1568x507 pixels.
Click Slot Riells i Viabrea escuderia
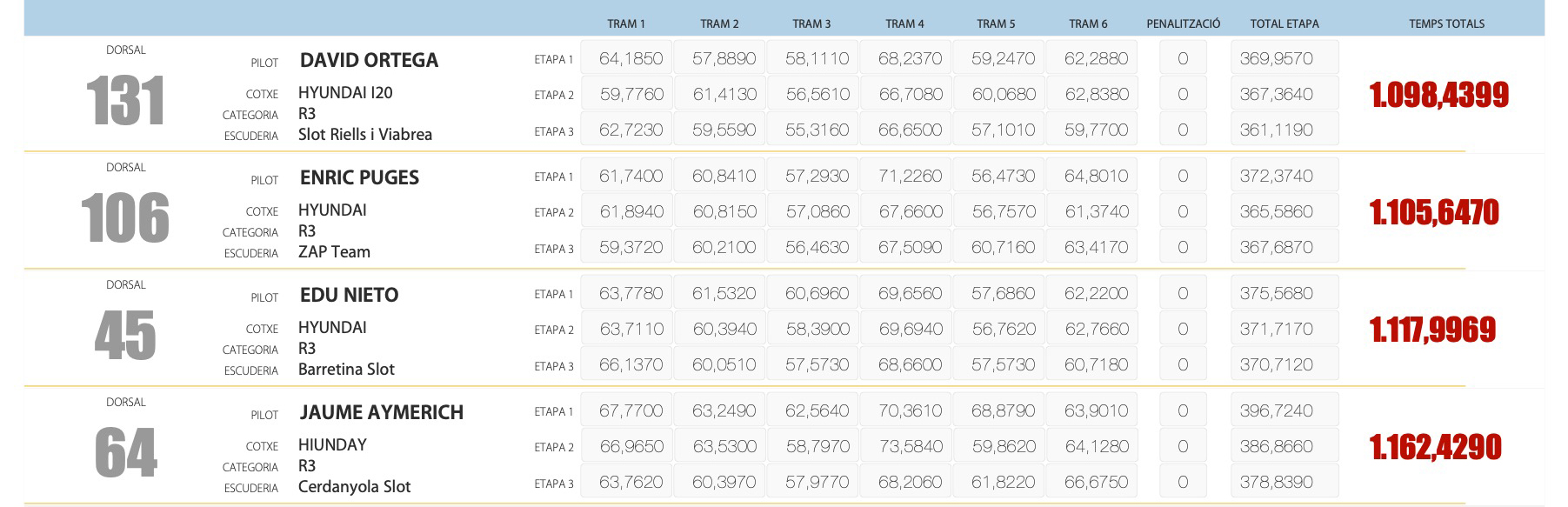[x=364, y=134]
